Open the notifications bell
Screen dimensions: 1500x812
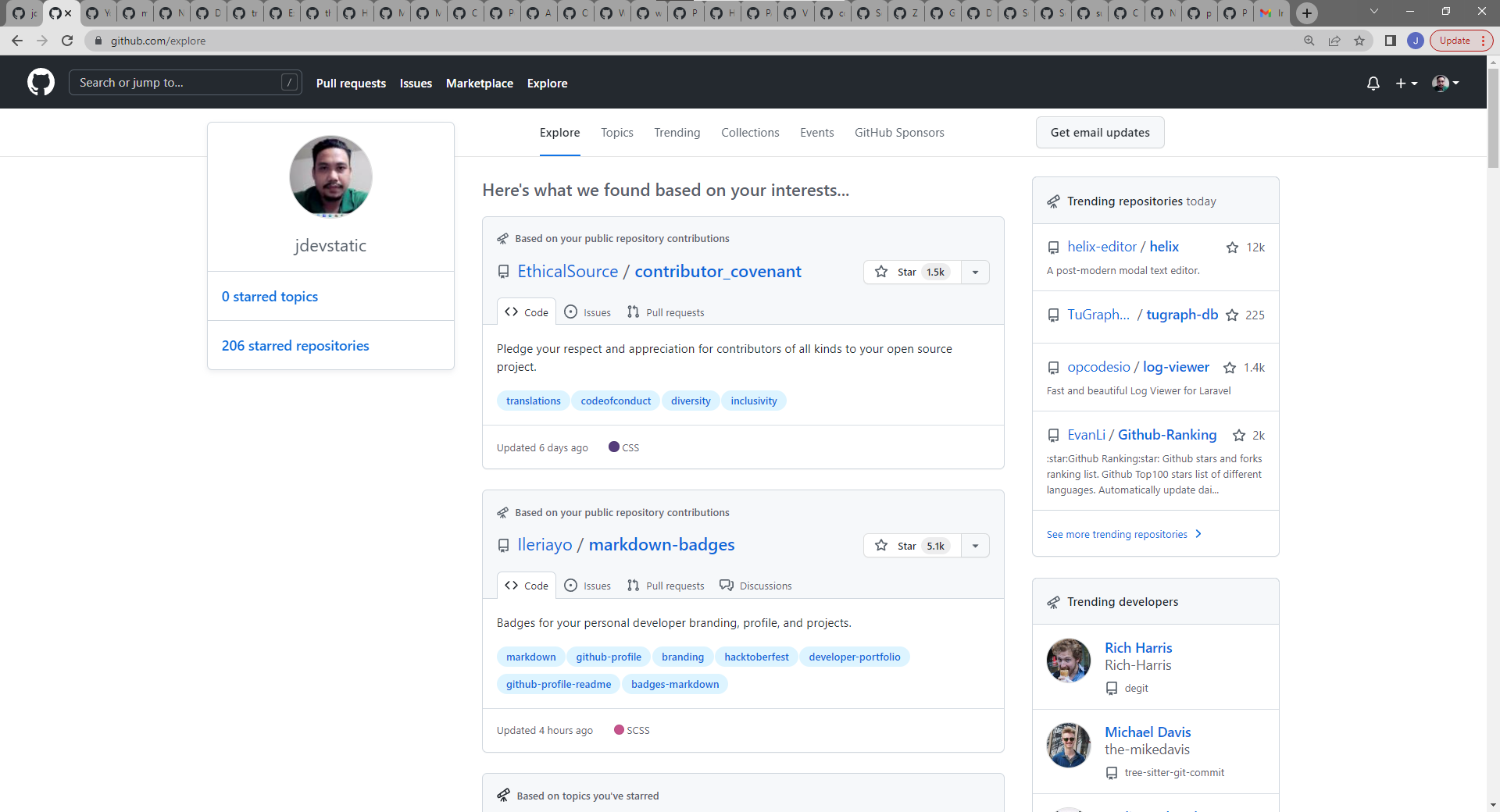coord(1373,84)
